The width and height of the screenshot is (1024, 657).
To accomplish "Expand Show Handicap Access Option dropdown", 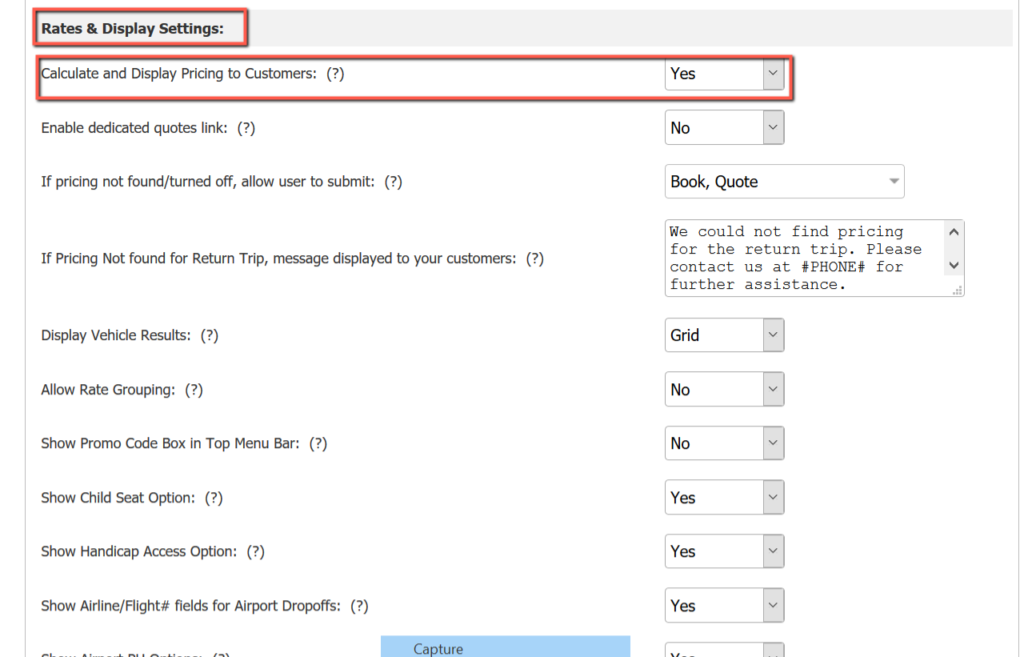I will pyautogui.click(x=724, y=552).
